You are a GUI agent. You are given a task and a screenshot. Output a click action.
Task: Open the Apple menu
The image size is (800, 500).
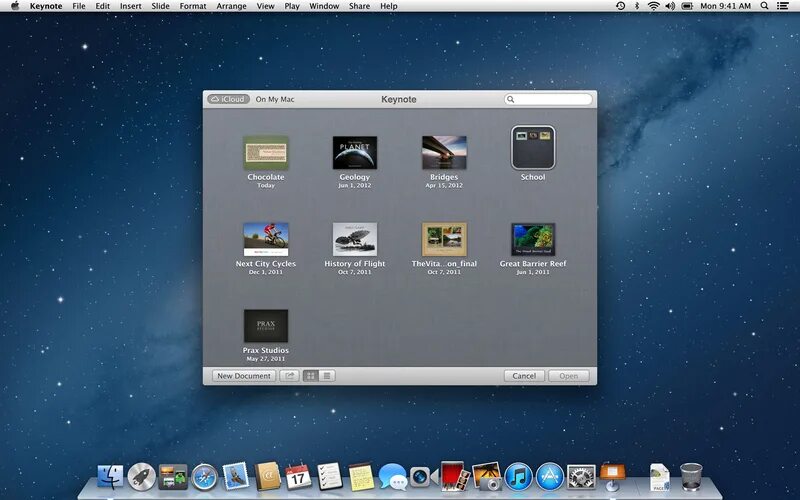click(15, 6)
